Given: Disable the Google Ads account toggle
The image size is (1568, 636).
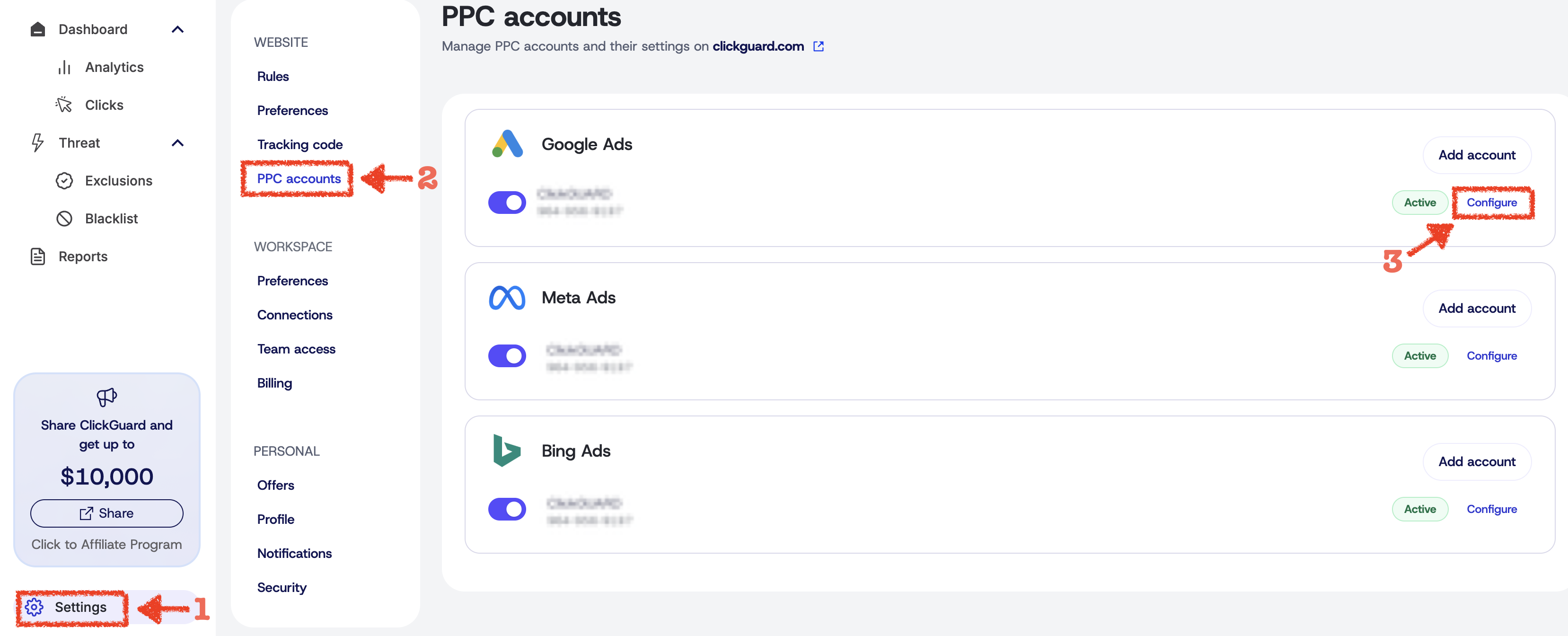Looking at the screenshot, I should pyautogui.click(x=506, y=203).
